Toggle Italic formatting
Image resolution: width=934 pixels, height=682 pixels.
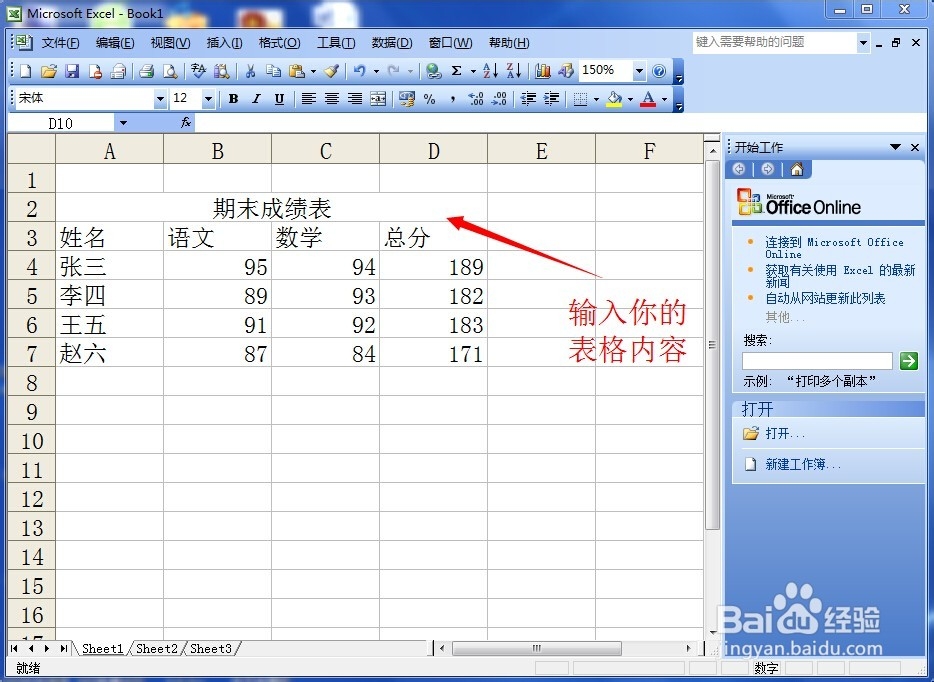(x=256, y=99)
